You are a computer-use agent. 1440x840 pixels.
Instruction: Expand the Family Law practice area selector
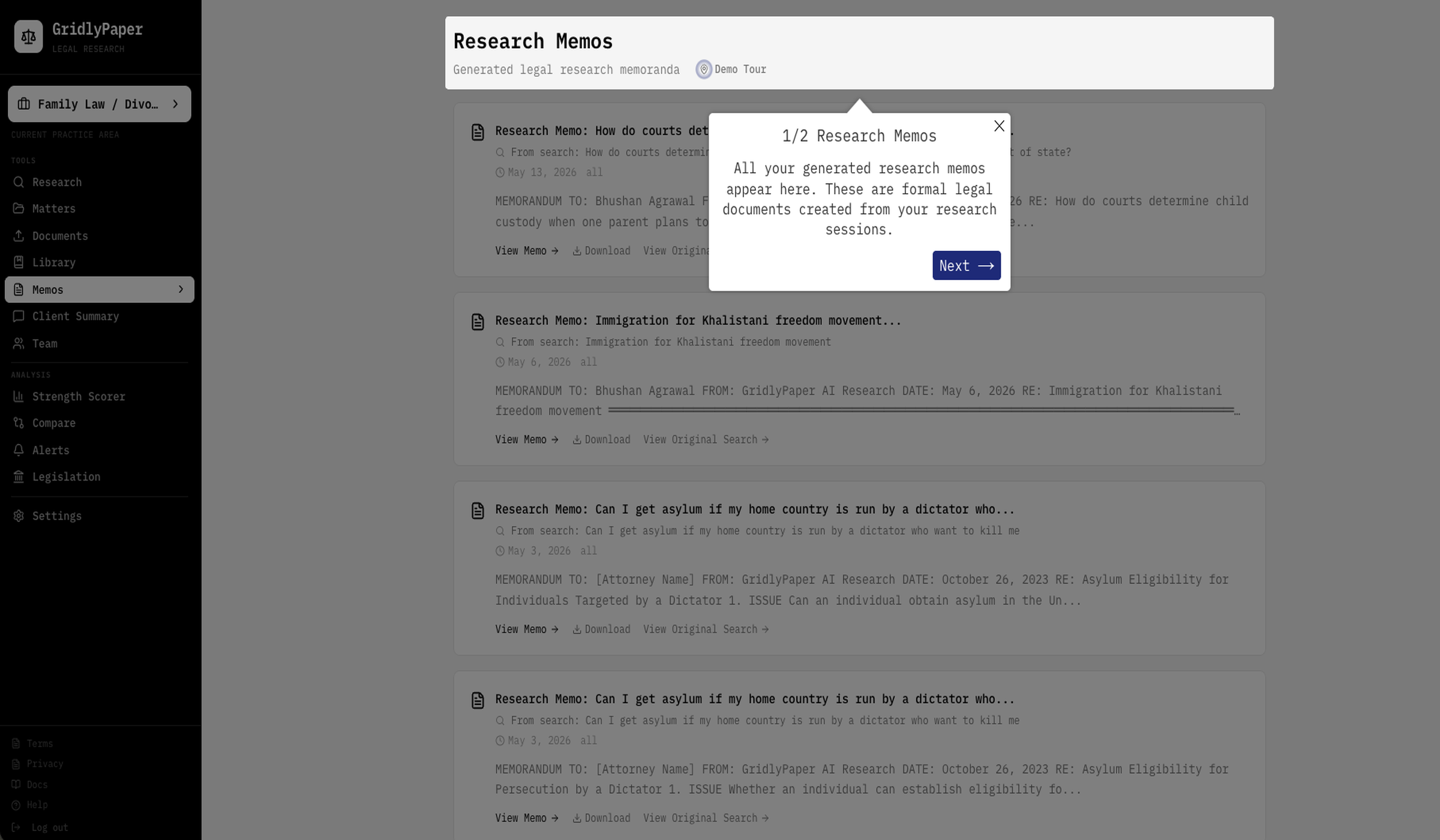99,104
